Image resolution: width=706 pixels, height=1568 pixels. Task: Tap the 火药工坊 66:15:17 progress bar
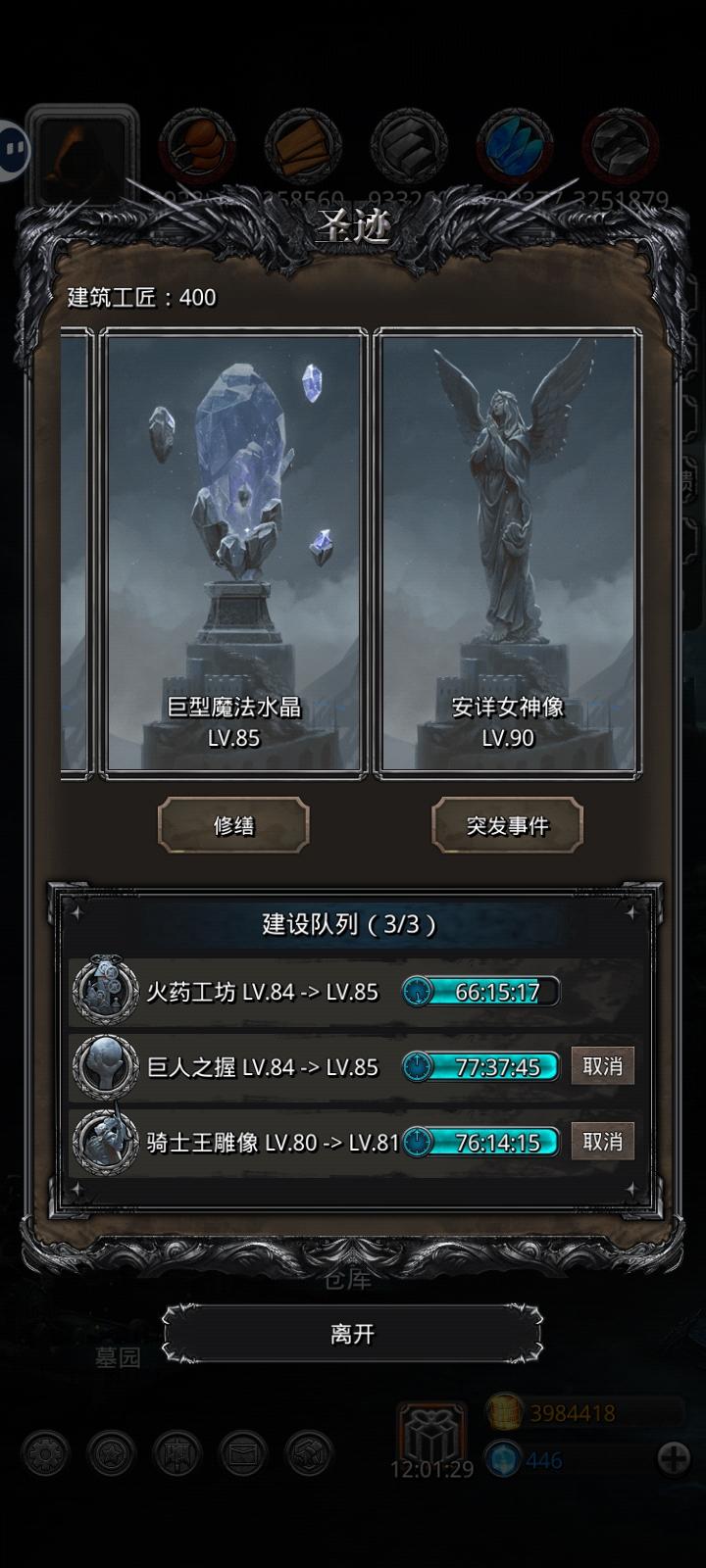[x=480, y=992]
